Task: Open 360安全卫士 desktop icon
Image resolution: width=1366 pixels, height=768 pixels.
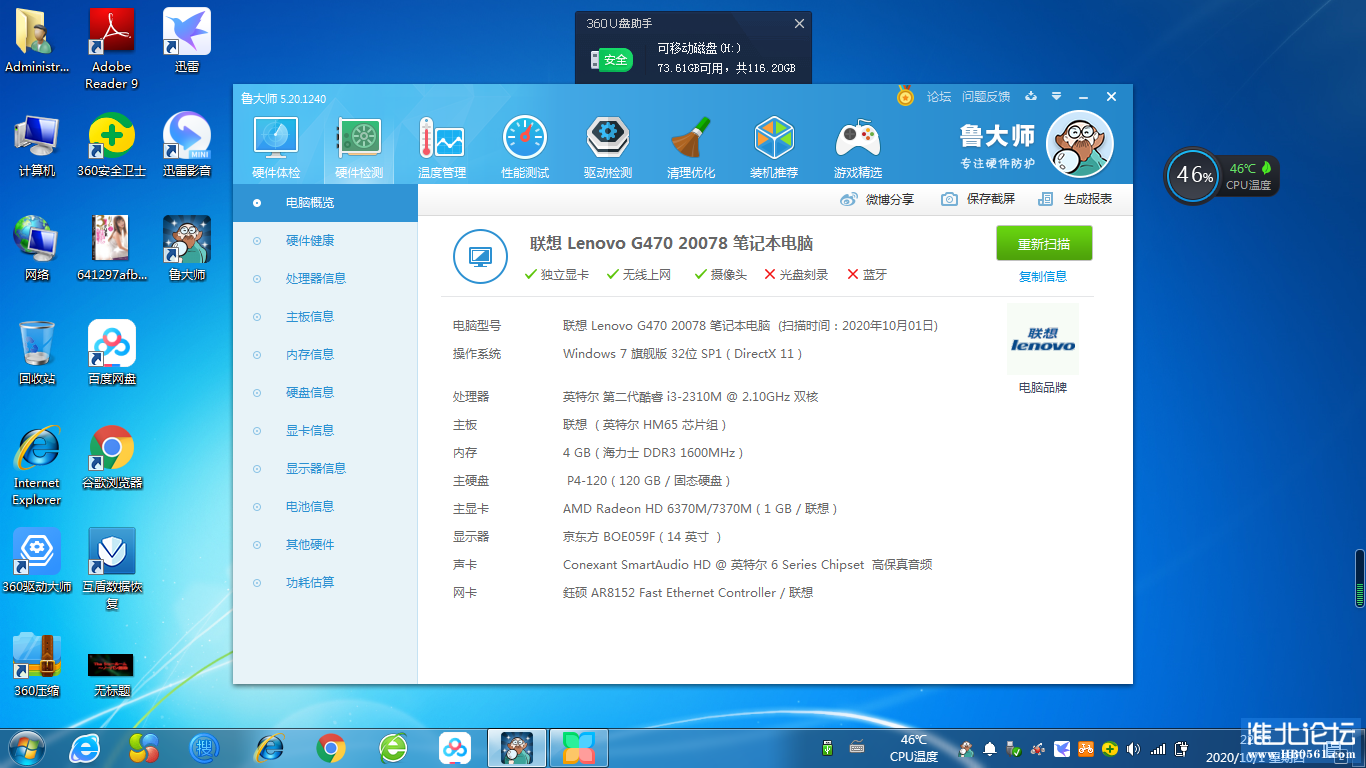Action: pyautogui.click(x=112, y=145)
